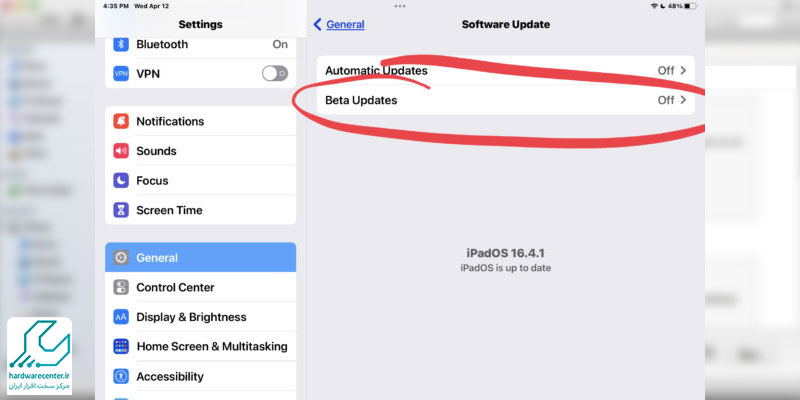Viewport: 800px width, 400px height.
Task: Expand Beta Updates chevron
Action: [684, 100]
